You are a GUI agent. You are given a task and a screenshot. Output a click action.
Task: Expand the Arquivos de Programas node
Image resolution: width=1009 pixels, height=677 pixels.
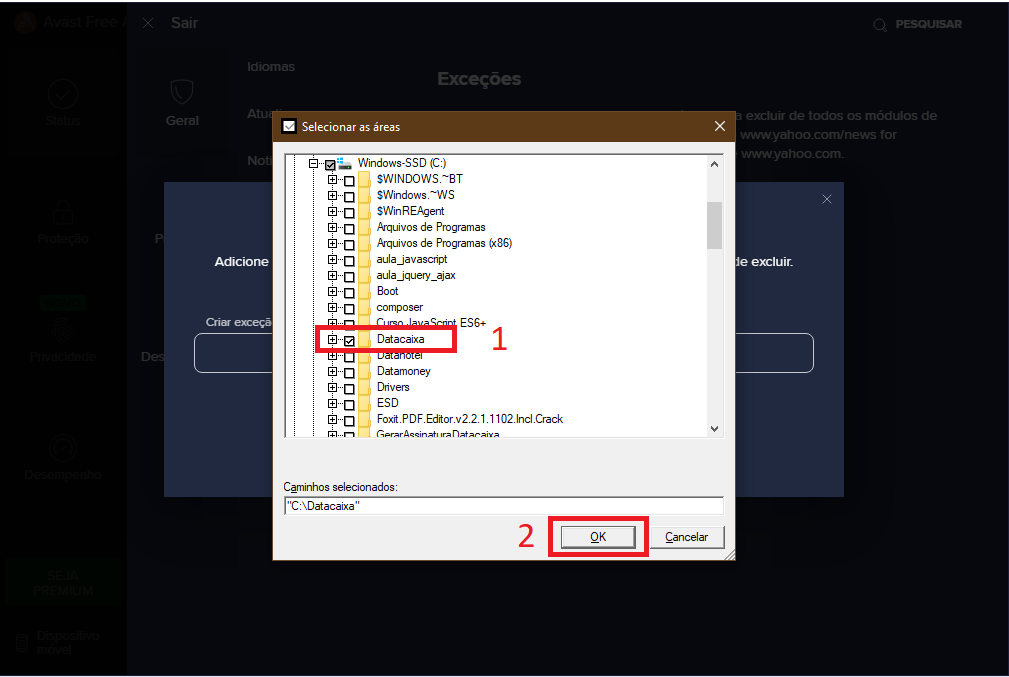click(x=332, y=228)
